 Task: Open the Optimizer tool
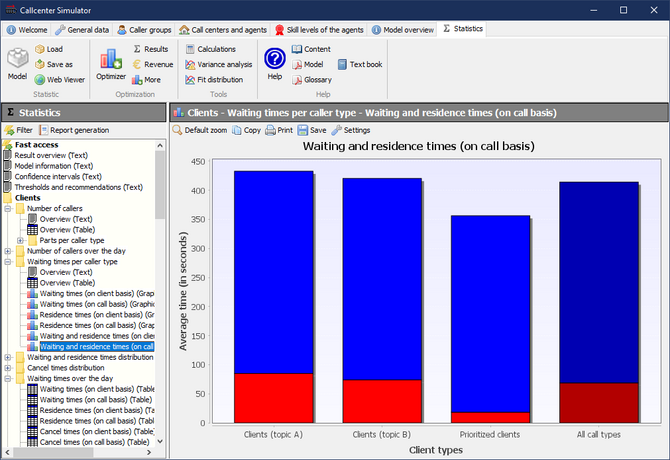point(111,63)
